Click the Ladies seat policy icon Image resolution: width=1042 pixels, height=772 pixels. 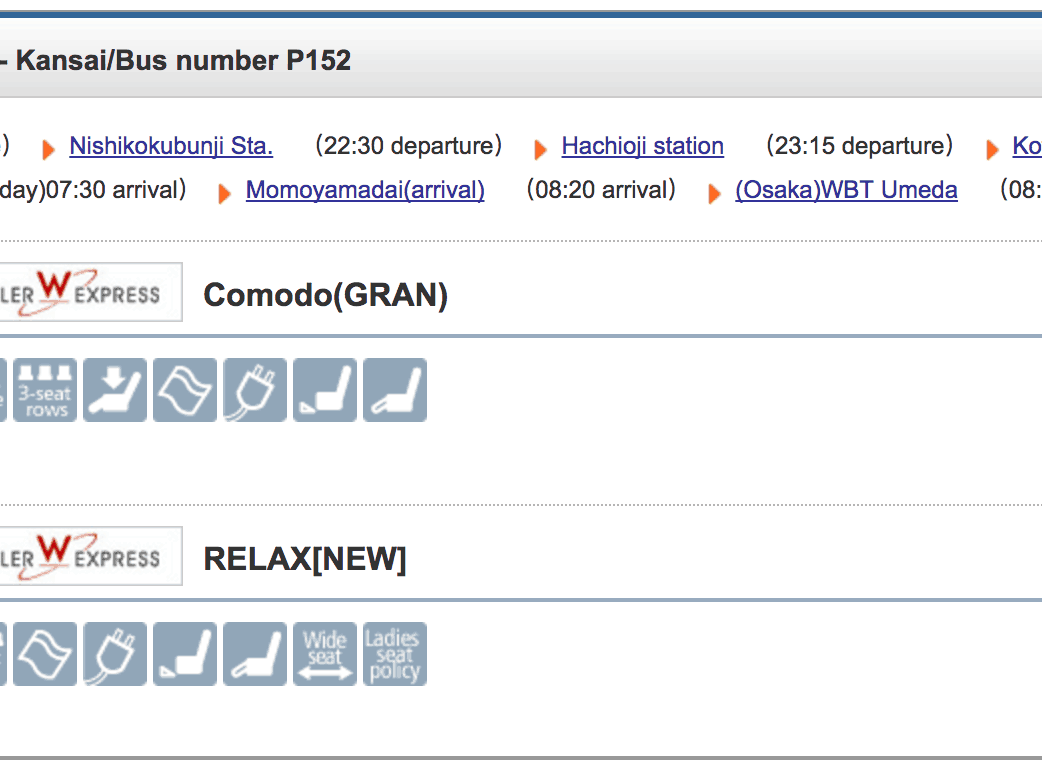[x=395, y=654]
